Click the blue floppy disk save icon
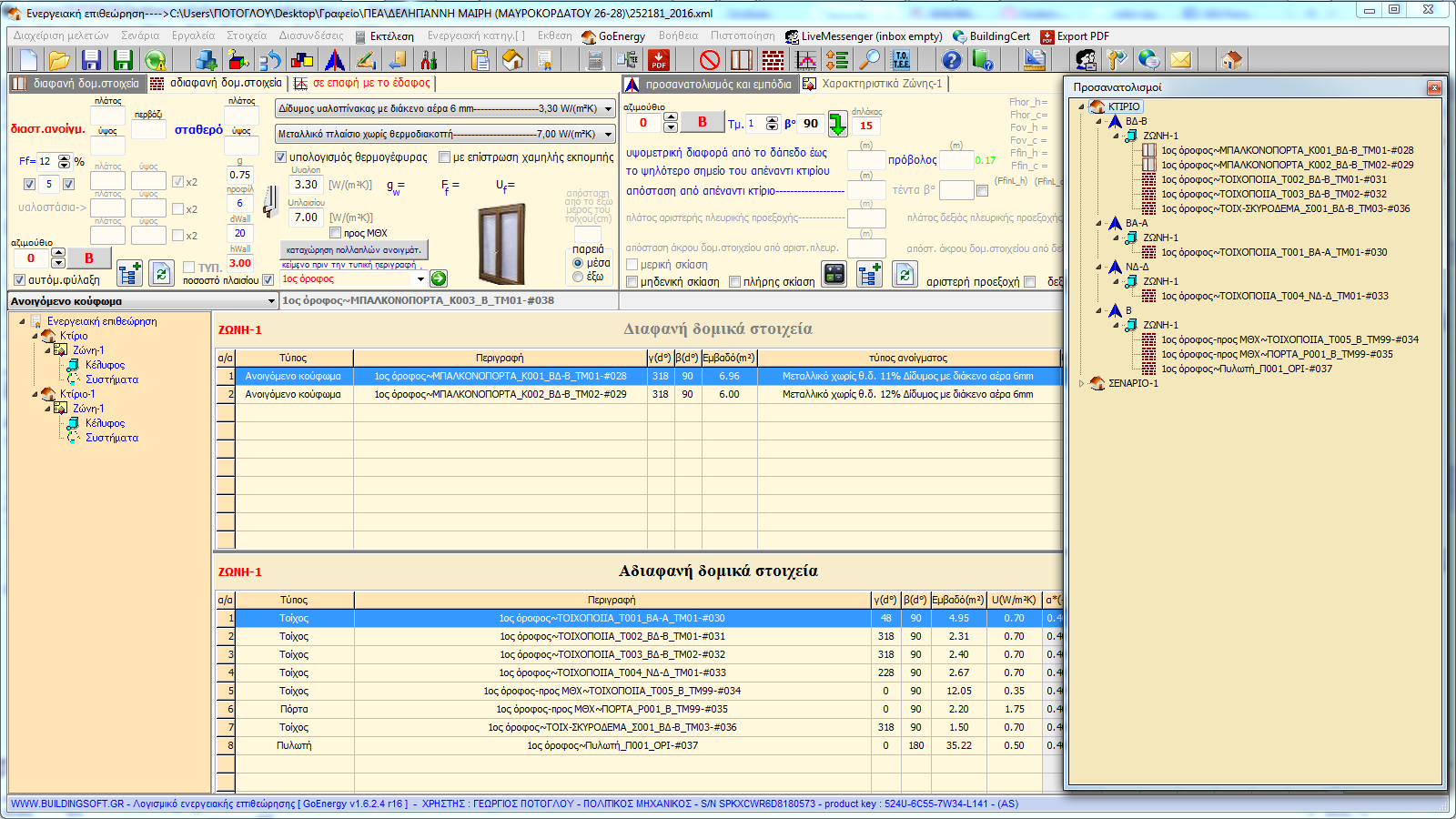This screenshot has height=819, width=1456. coord(91,60)
